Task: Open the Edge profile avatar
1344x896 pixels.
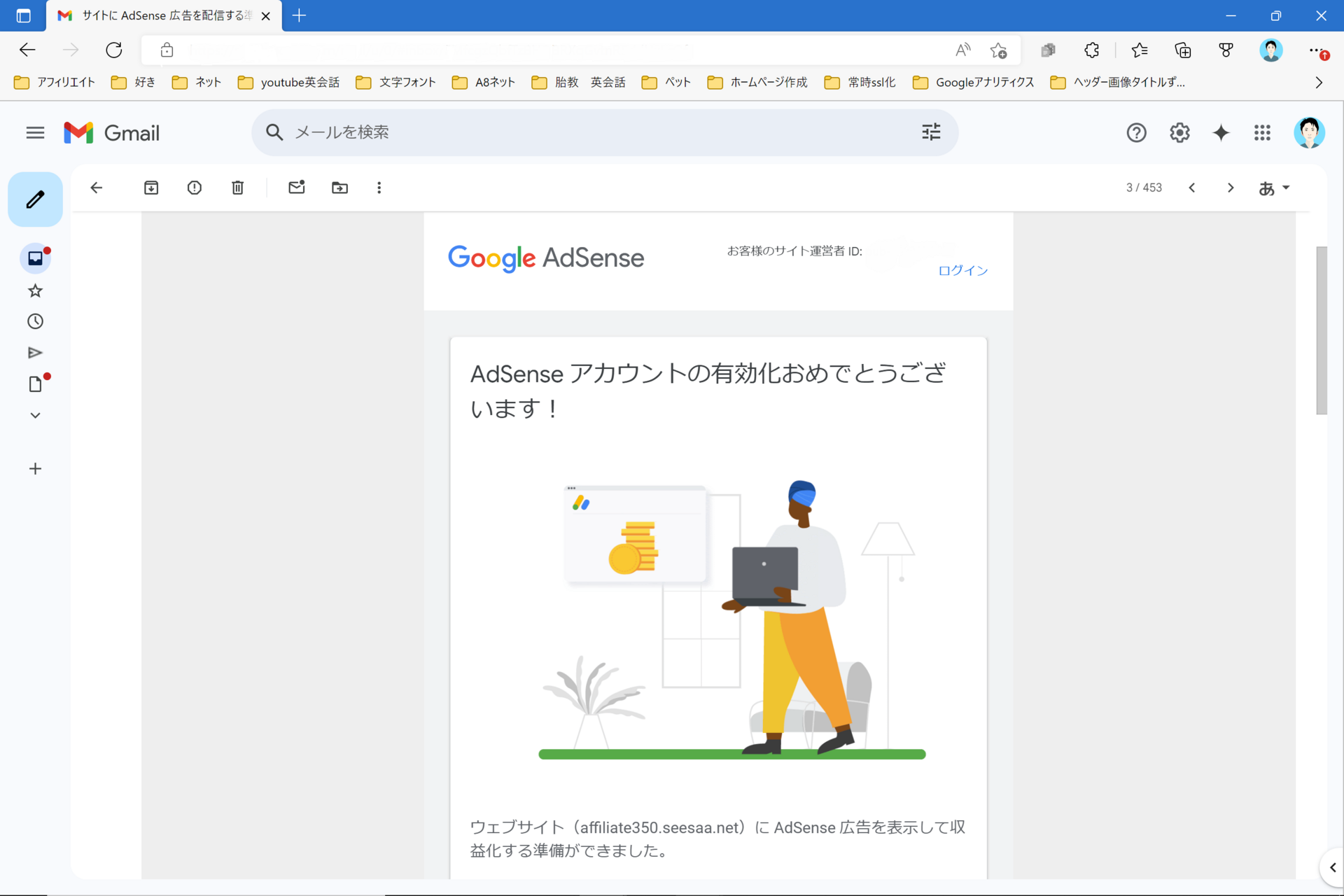Action: [x=1270, y=50]
